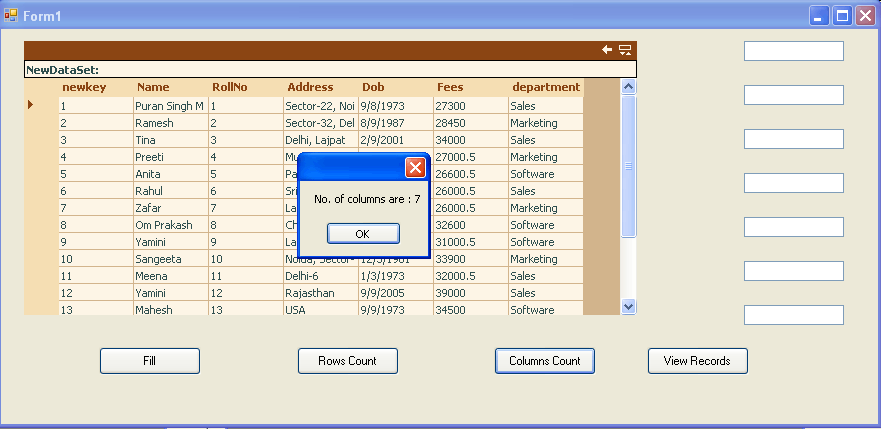The width and height of the screenshot is (881, 429).
Task: Click the Columns Count button
Action: click(544, 361)
